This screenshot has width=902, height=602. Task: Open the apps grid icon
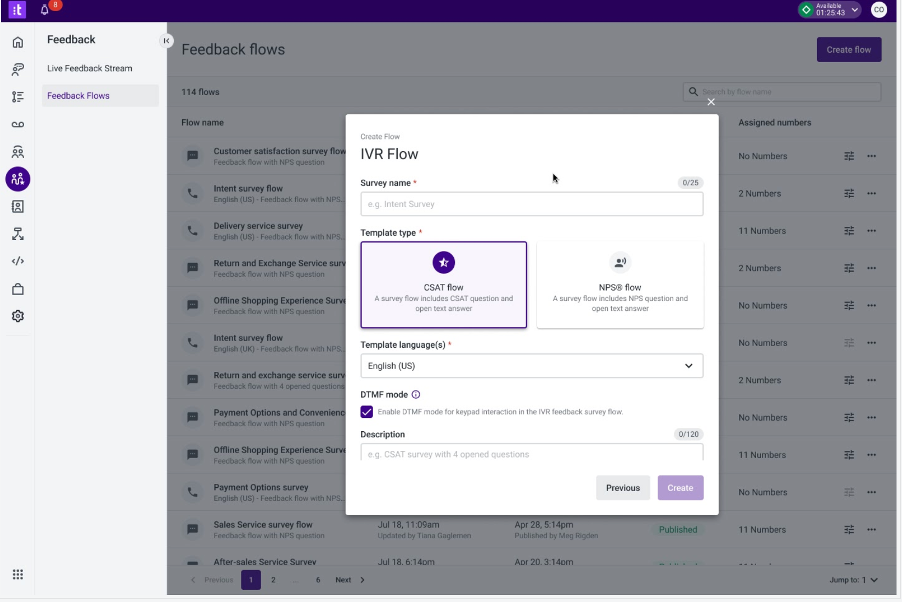click(18, 574)
